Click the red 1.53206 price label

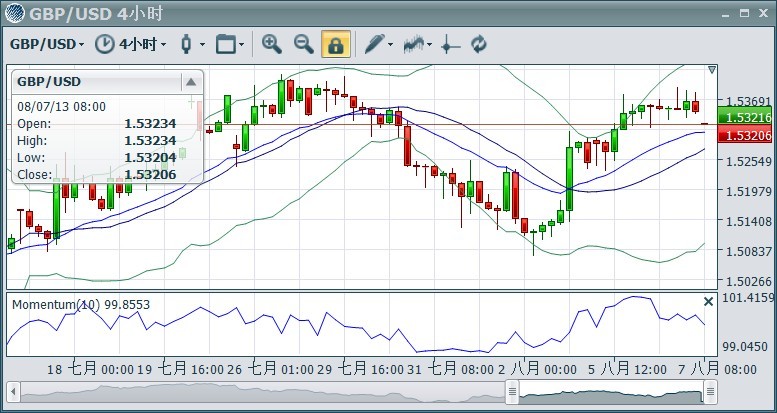click(x=745, y=135)
